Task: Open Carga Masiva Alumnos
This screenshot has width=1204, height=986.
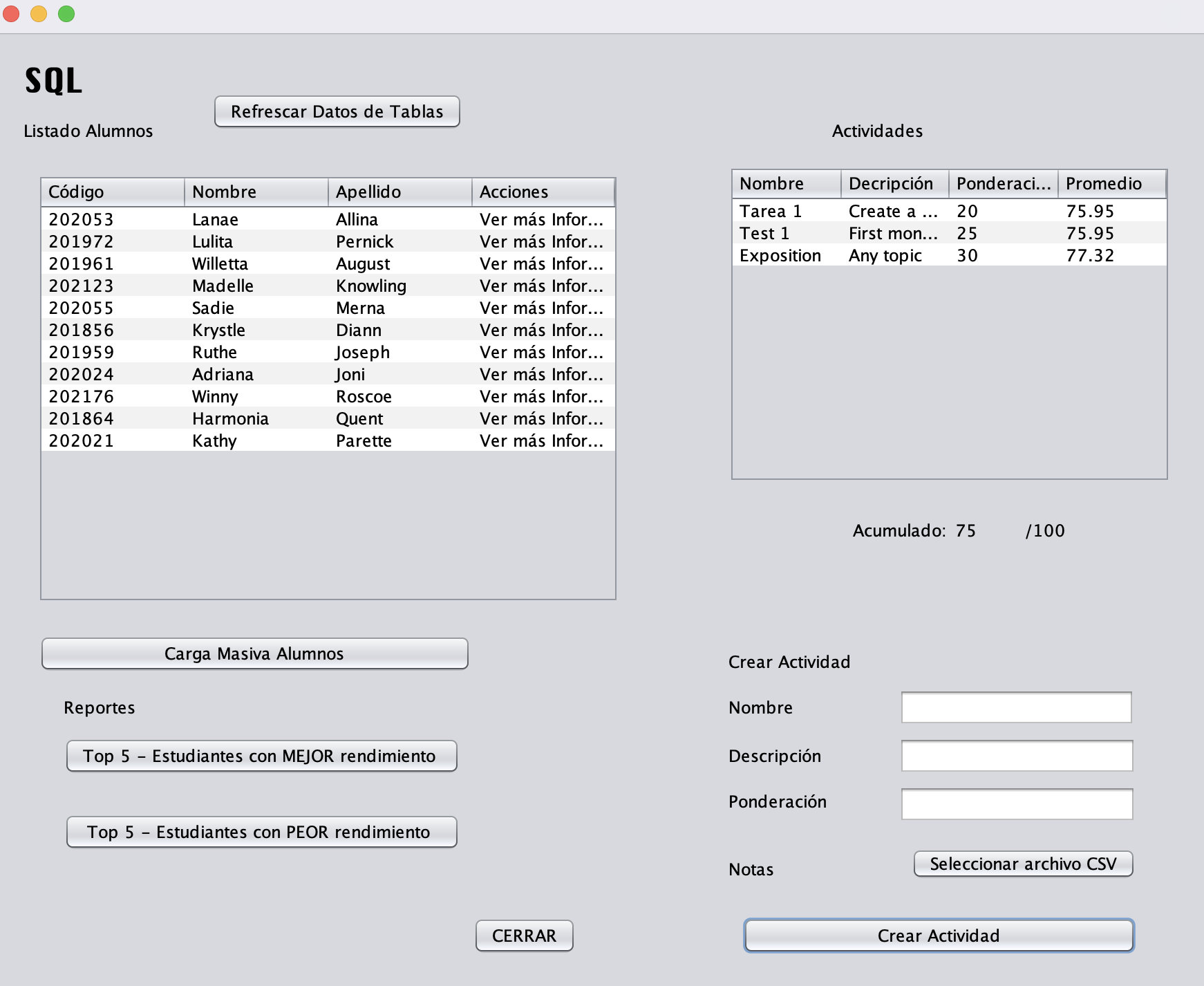Action: point(254,653)
